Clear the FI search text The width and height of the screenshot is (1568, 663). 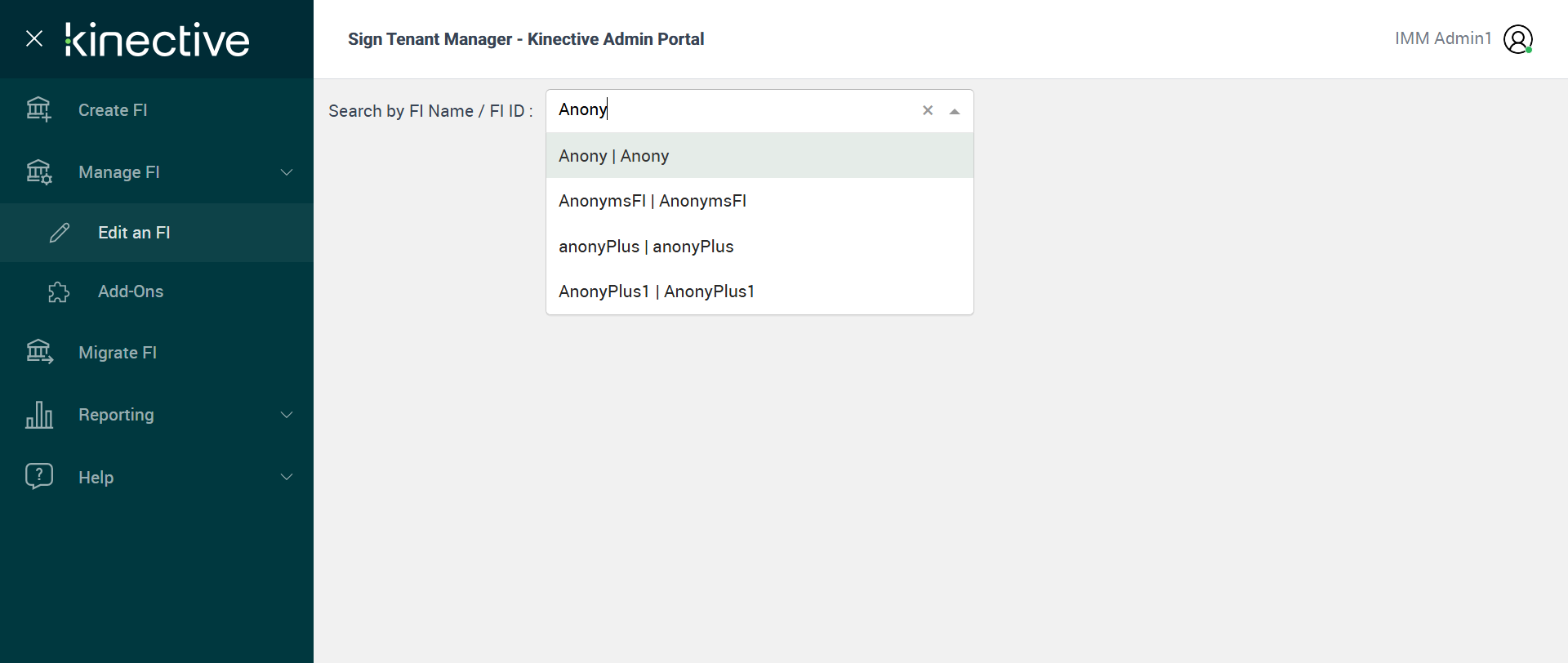point(928,110)
